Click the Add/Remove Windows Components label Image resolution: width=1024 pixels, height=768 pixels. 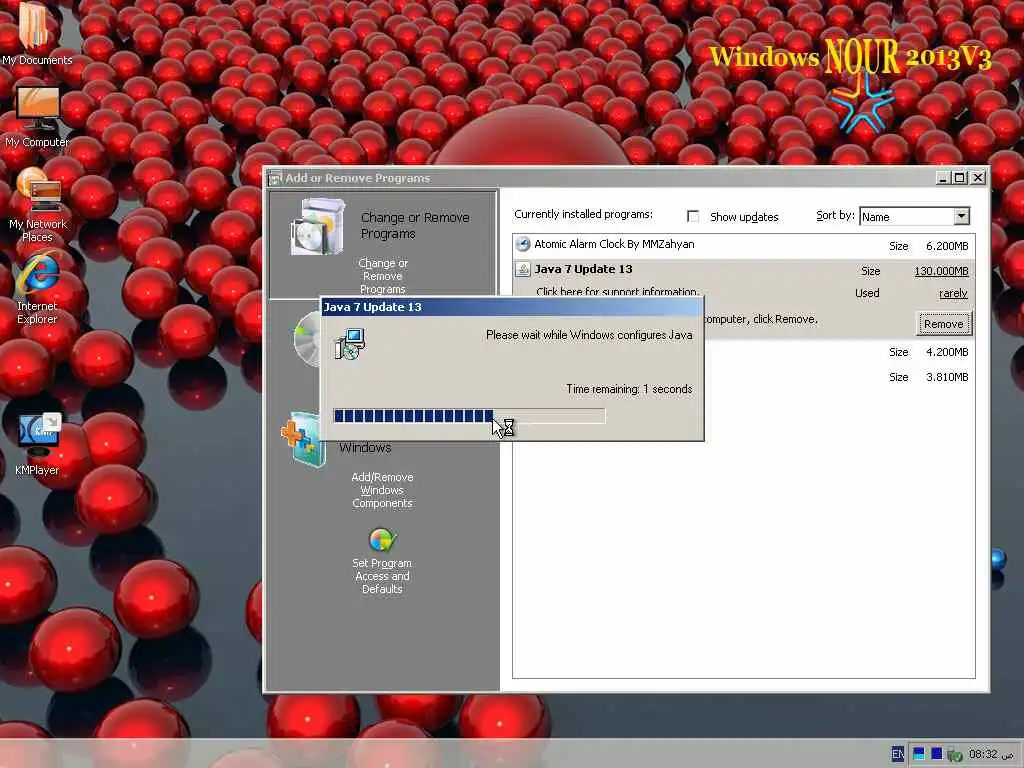(x=382, y=490)
